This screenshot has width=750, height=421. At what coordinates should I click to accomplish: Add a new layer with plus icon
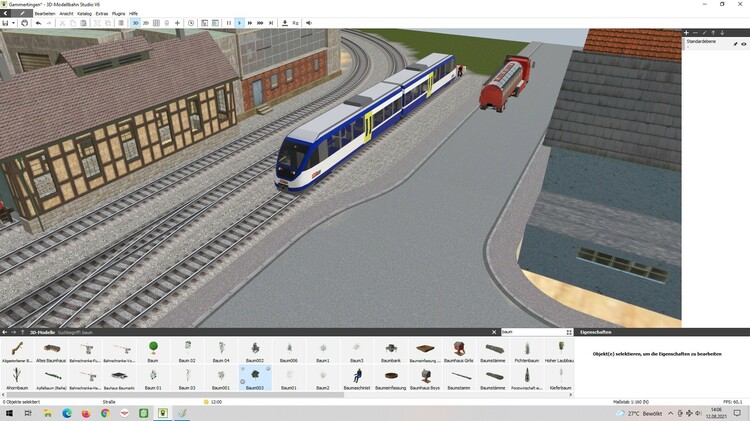(687, 33)
